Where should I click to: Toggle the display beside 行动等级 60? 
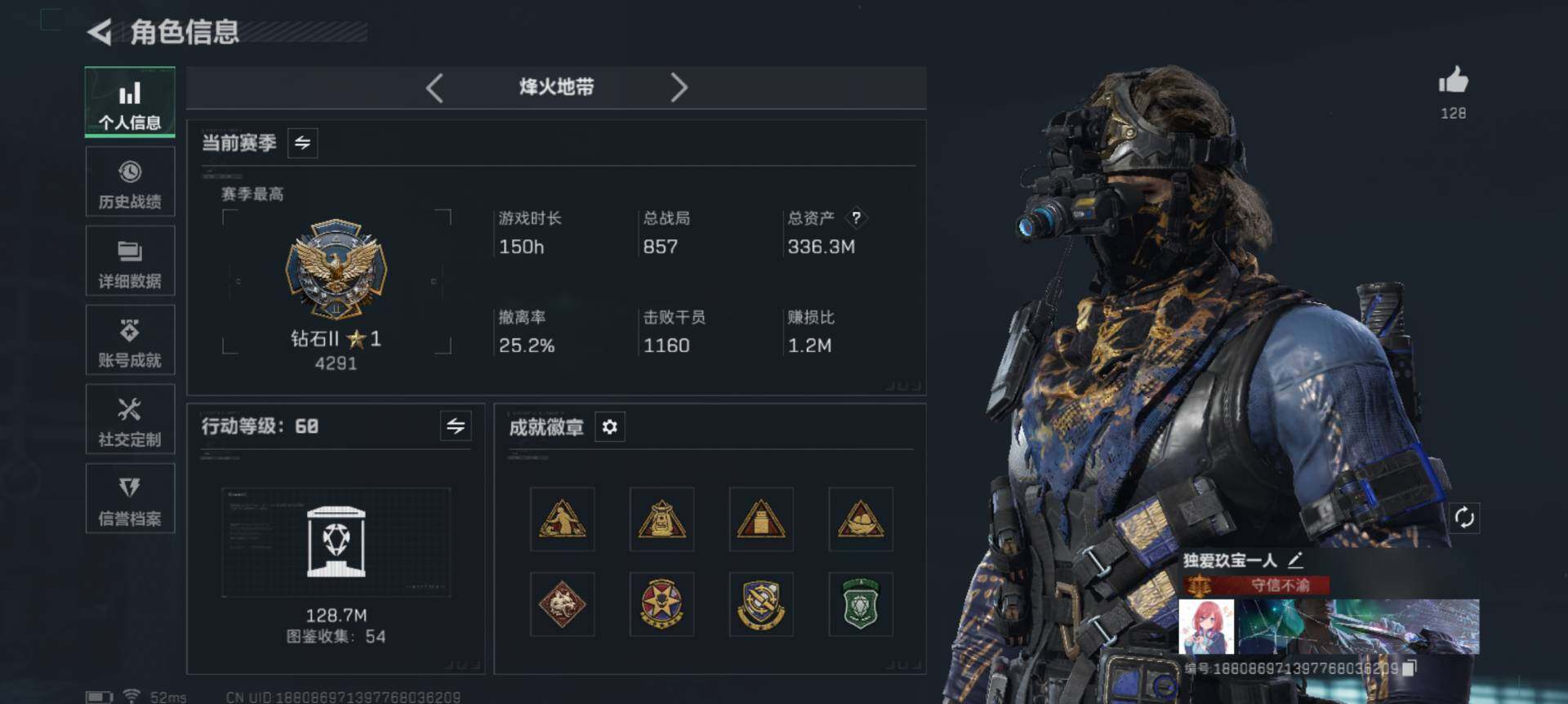click(456, 426)
